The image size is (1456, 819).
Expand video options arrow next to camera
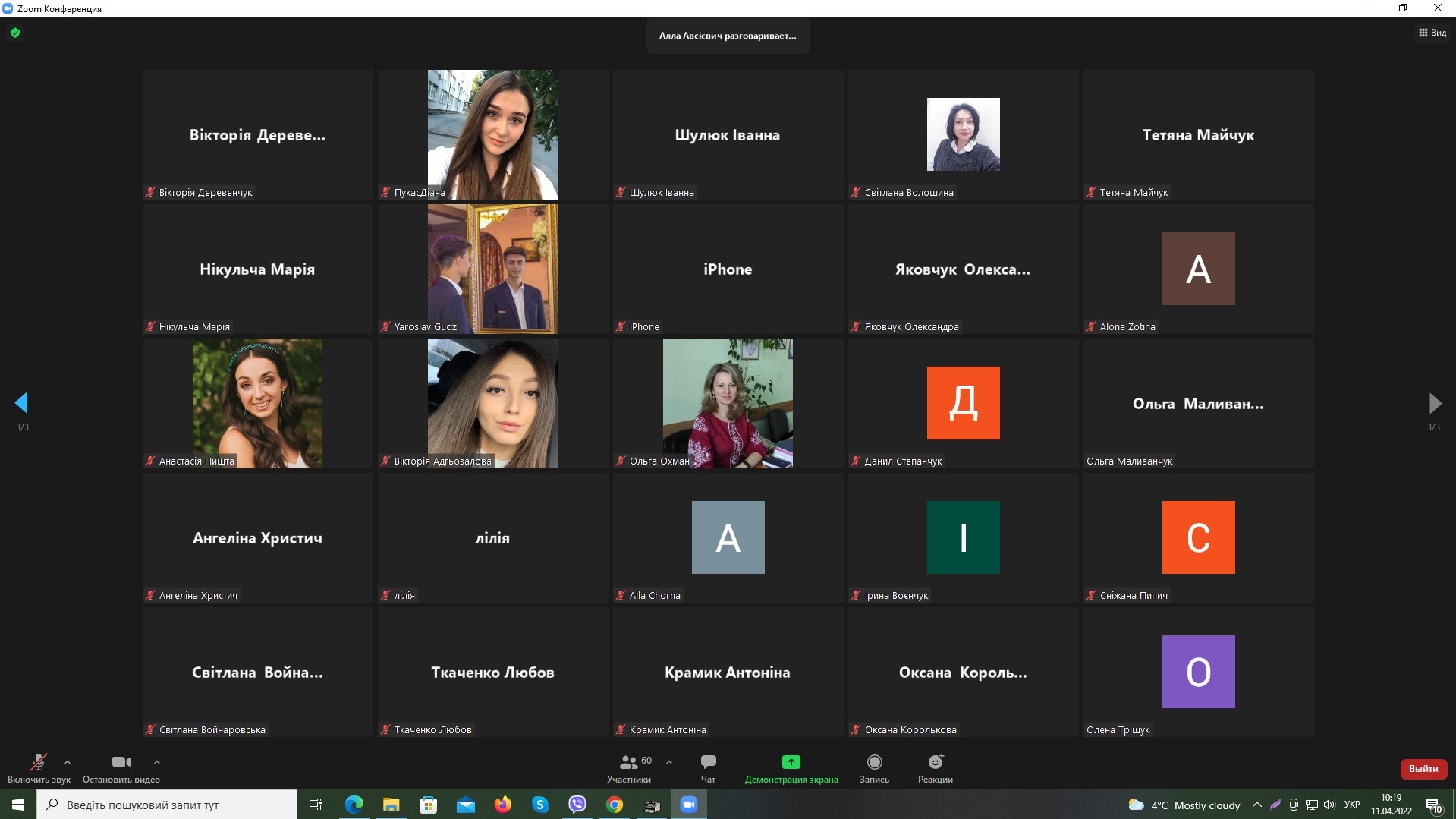pyautogui.click(x=157, y=761)
